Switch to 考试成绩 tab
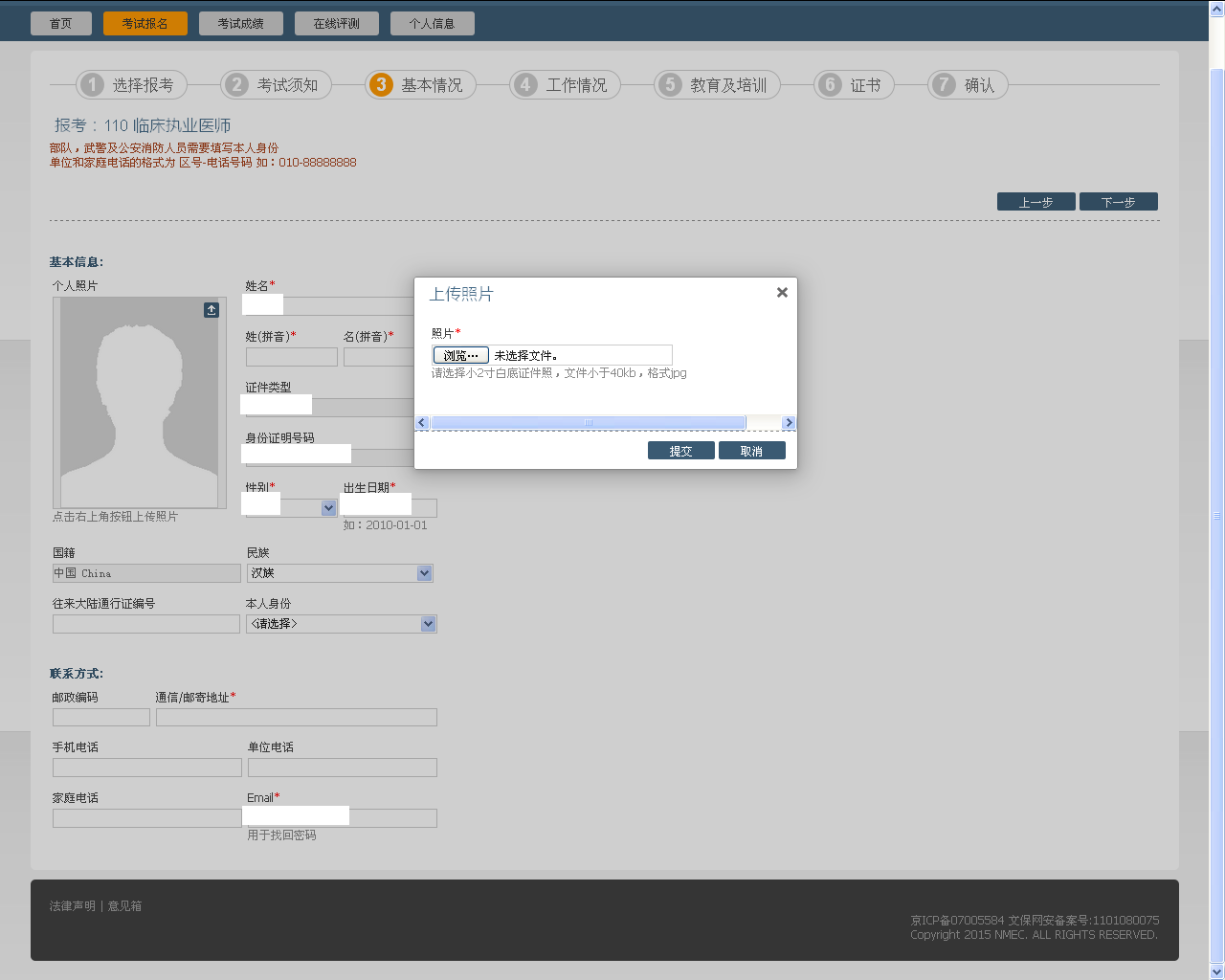The width and height of the screenshot is (1225, 980). pos(241,24)
